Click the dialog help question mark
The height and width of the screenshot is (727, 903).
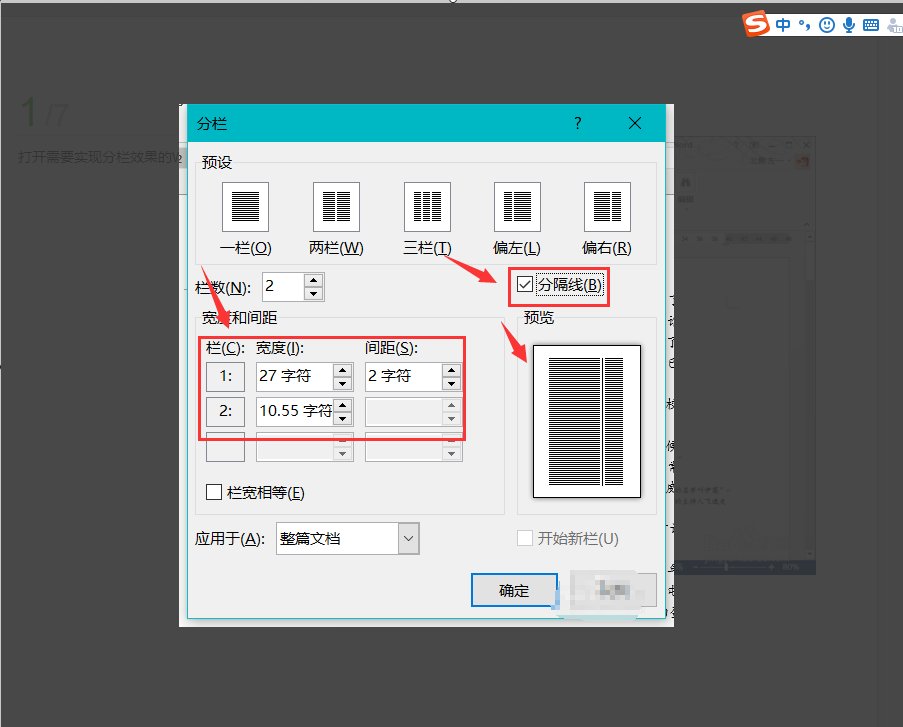point(577,123)
